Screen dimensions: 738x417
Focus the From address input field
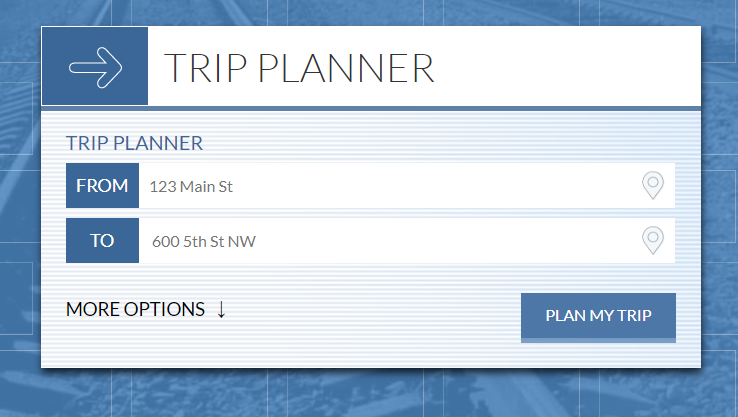tap(407, 185)
